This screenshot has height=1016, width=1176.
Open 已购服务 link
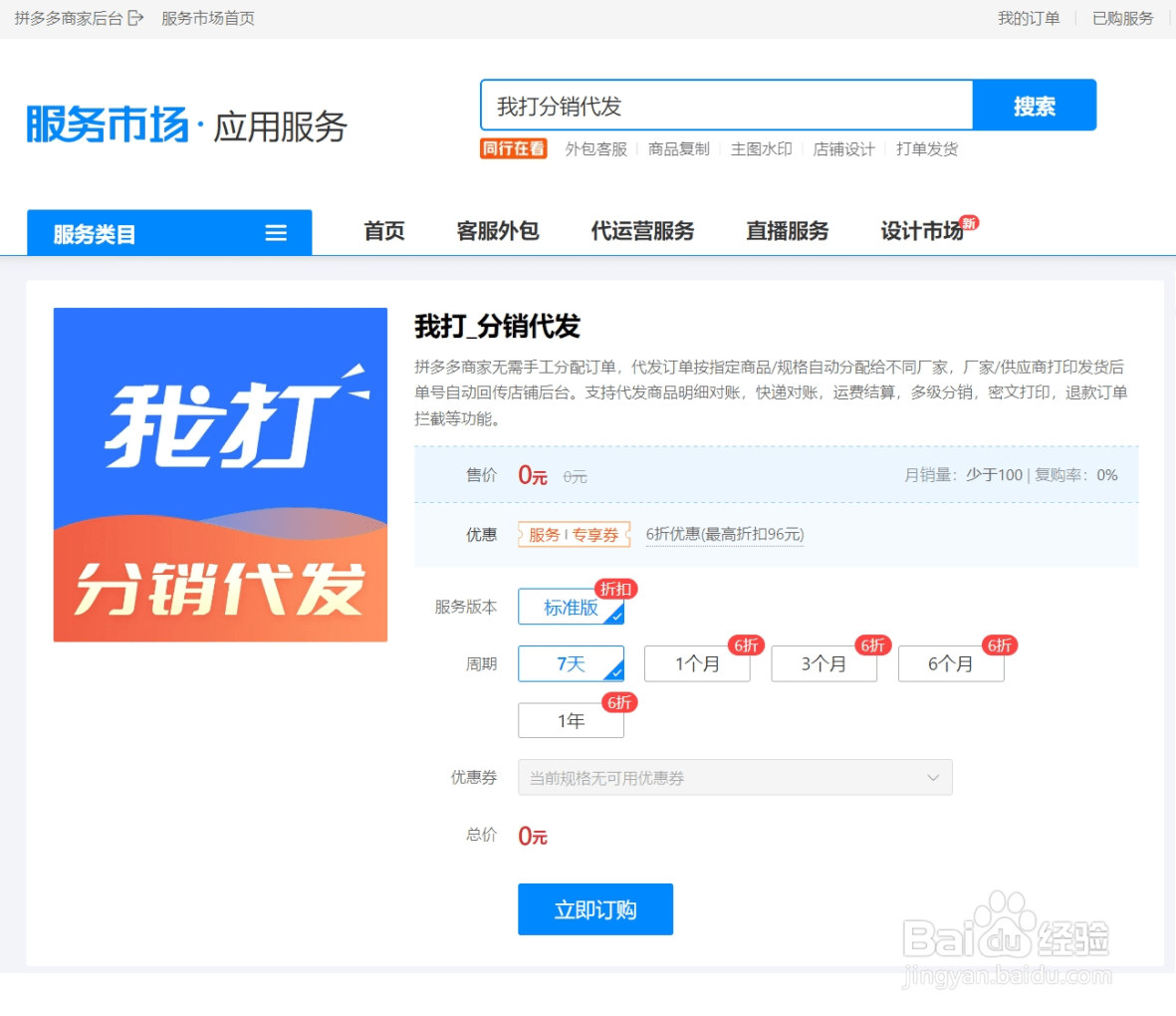coord(1123,18)
